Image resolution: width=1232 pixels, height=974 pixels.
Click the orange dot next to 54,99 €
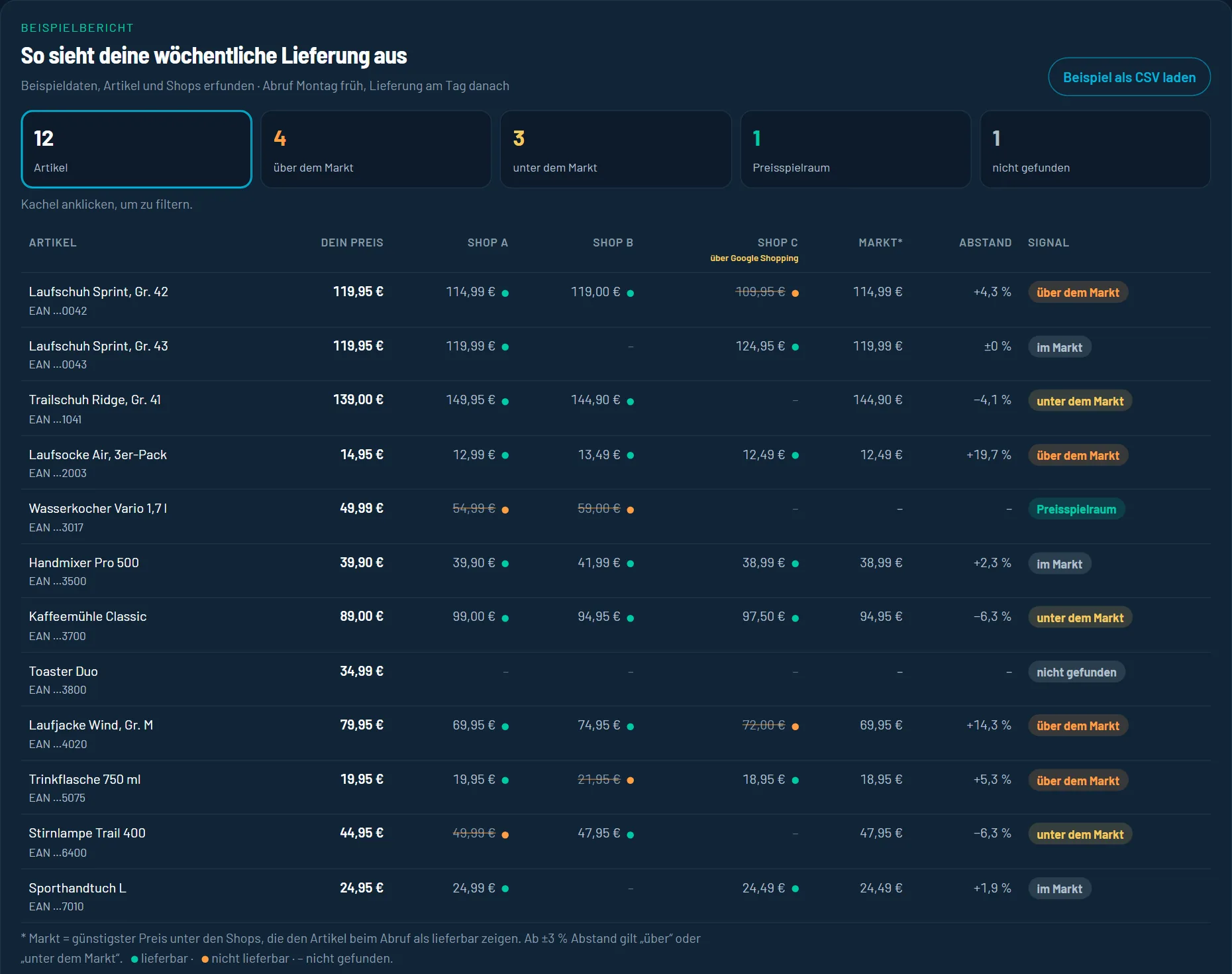tap(505, 510)
